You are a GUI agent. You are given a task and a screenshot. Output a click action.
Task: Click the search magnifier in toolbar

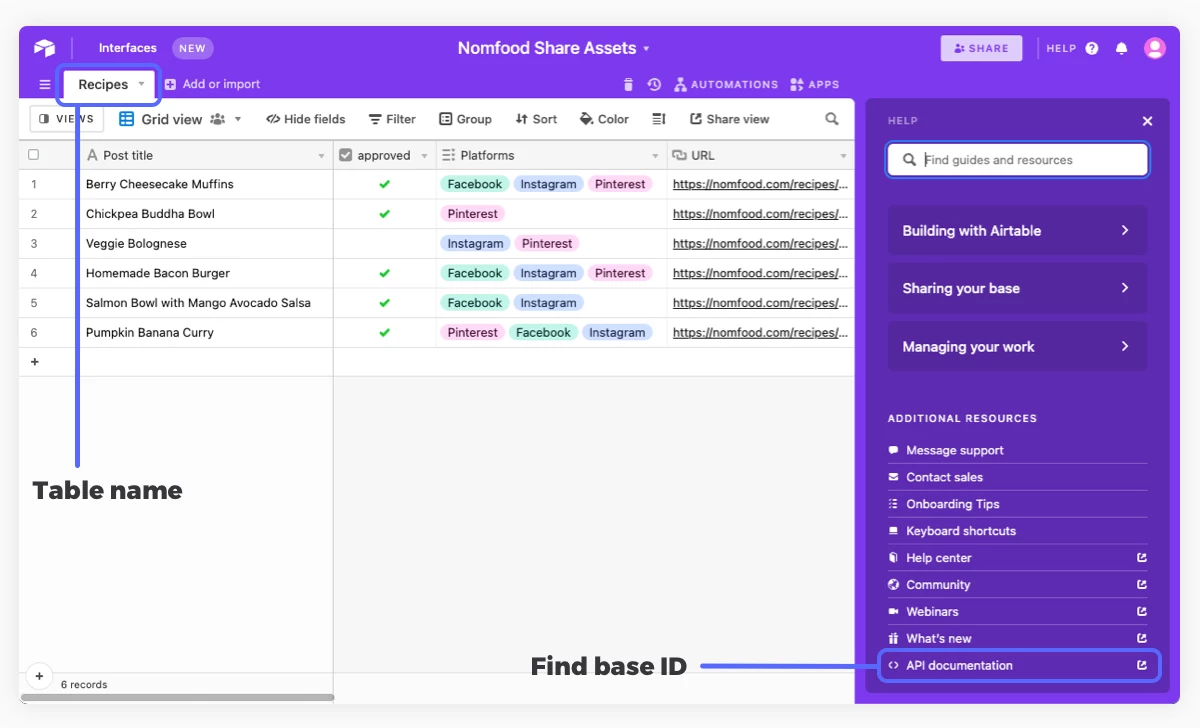[832, 119]
